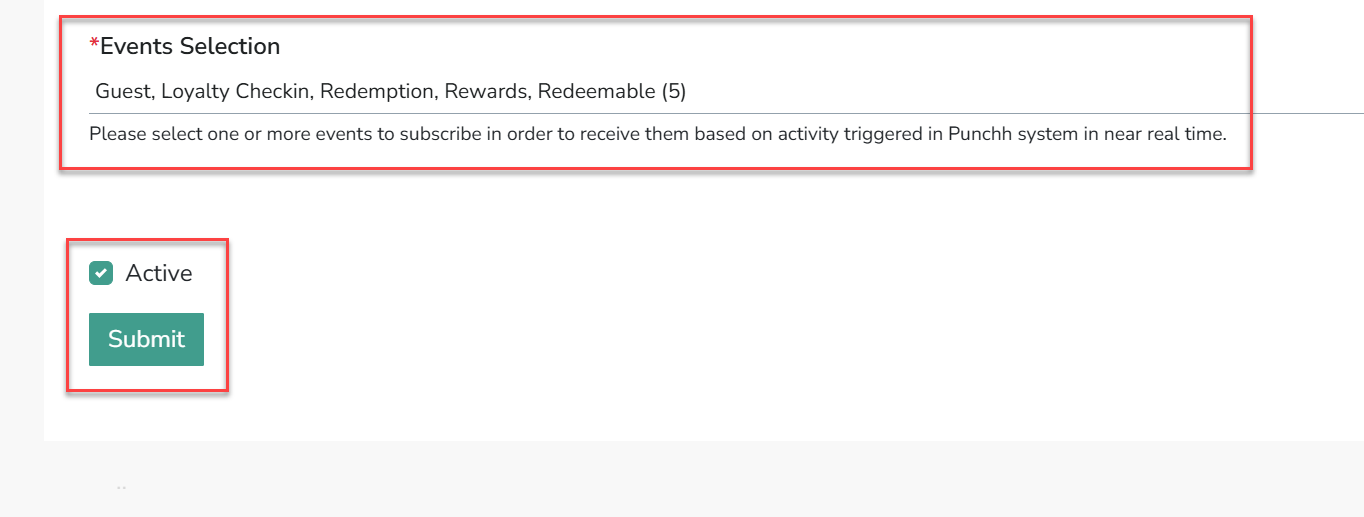
Task: Click the gray footer area below form
Action: pos(700,479)
